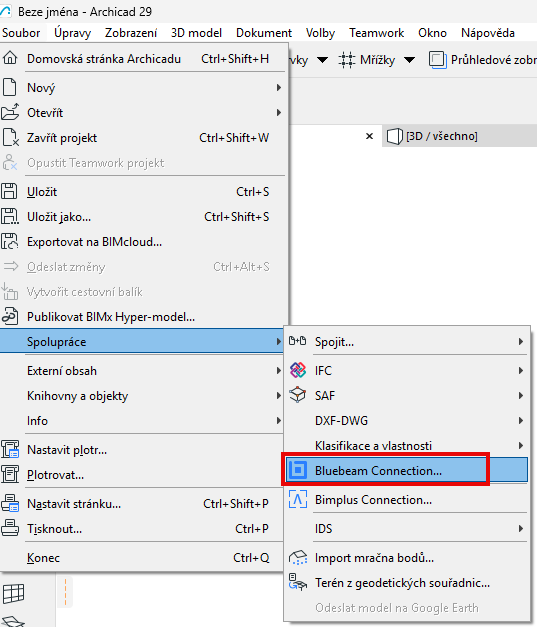
Task: Open the Úpravy menu
Action: (72, 33)
